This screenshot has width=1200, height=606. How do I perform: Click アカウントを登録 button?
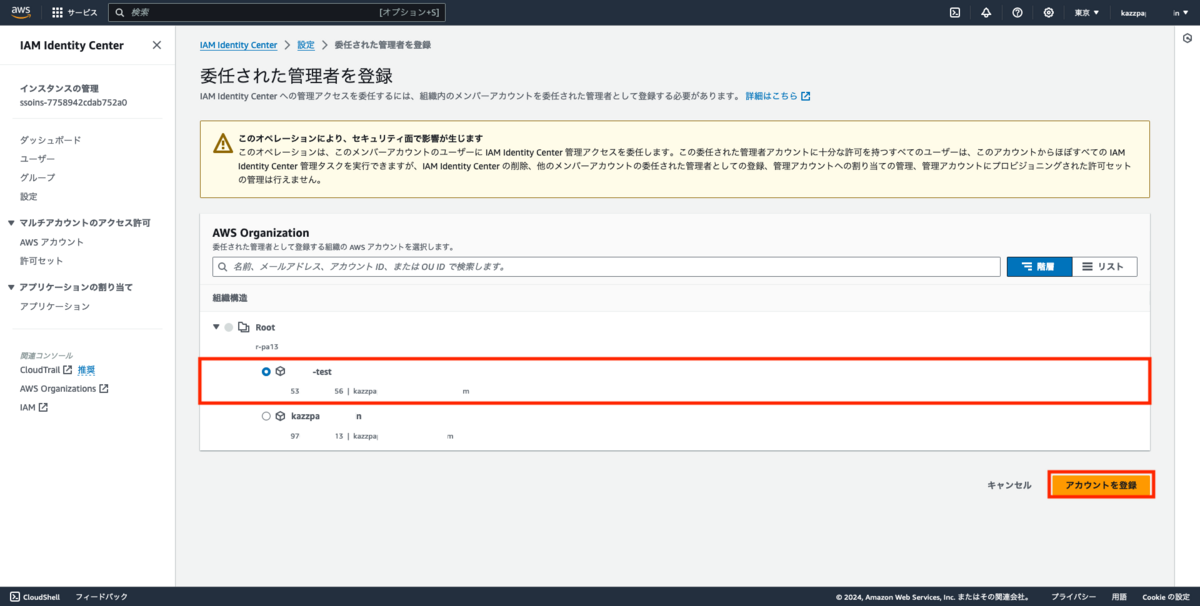tap(1101, 485)
